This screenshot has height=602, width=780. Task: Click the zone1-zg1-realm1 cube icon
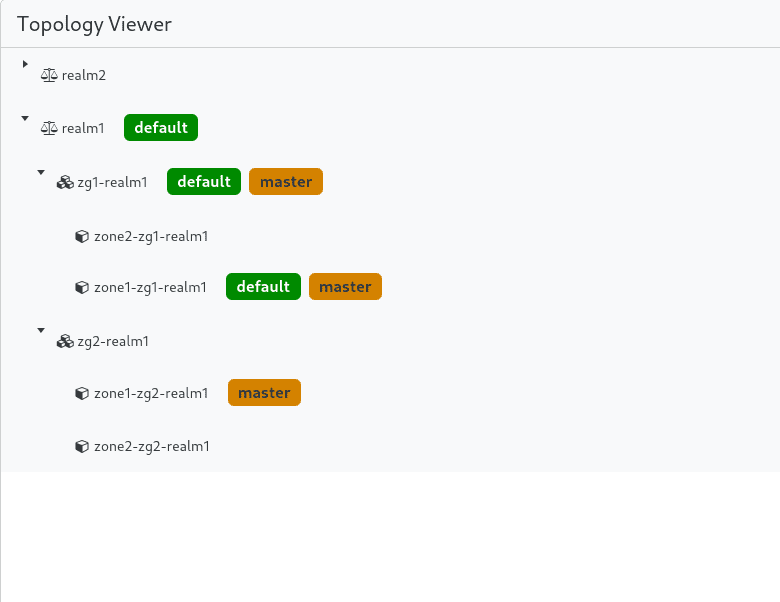(82, 287)
